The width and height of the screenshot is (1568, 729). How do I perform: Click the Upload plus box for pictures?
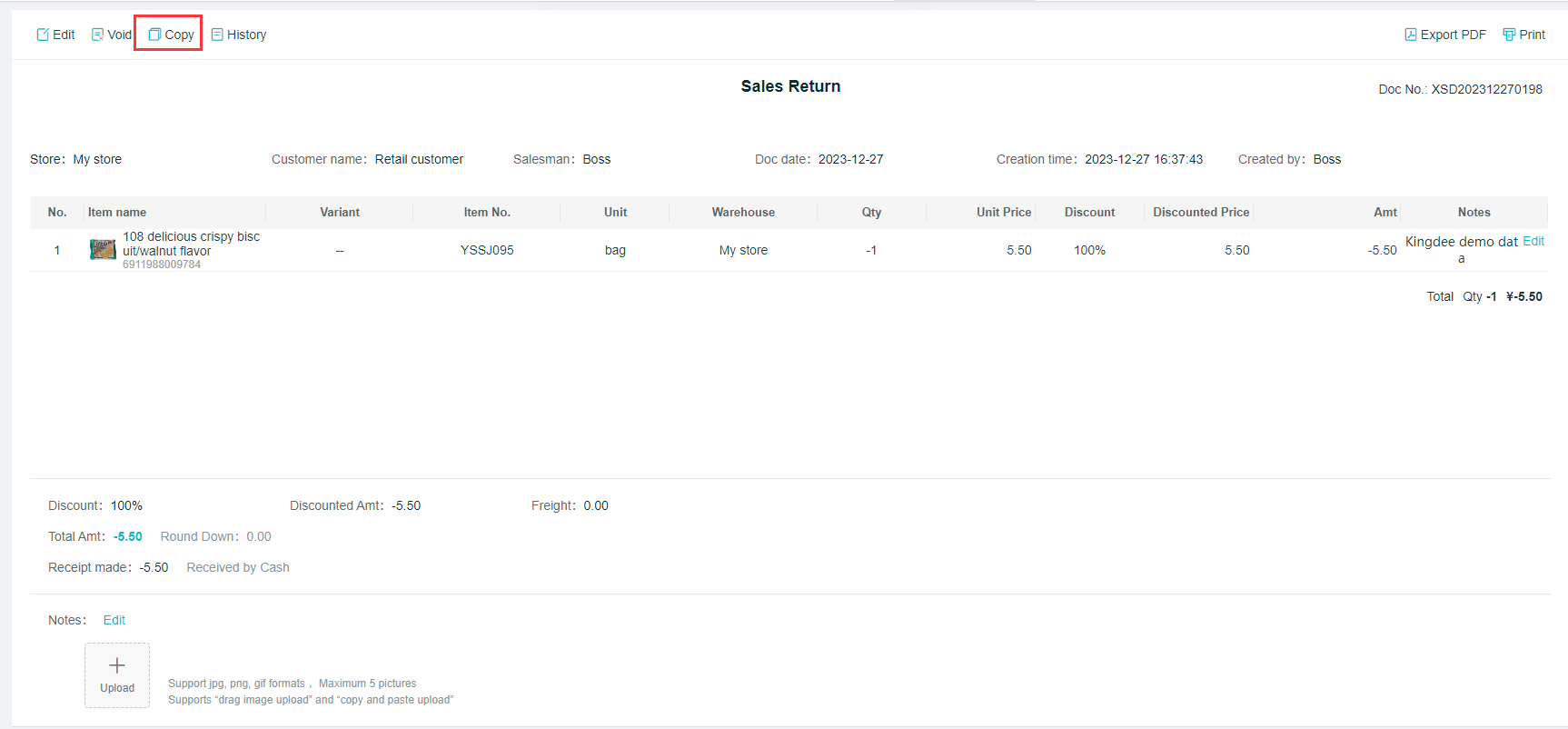[117, 674]
